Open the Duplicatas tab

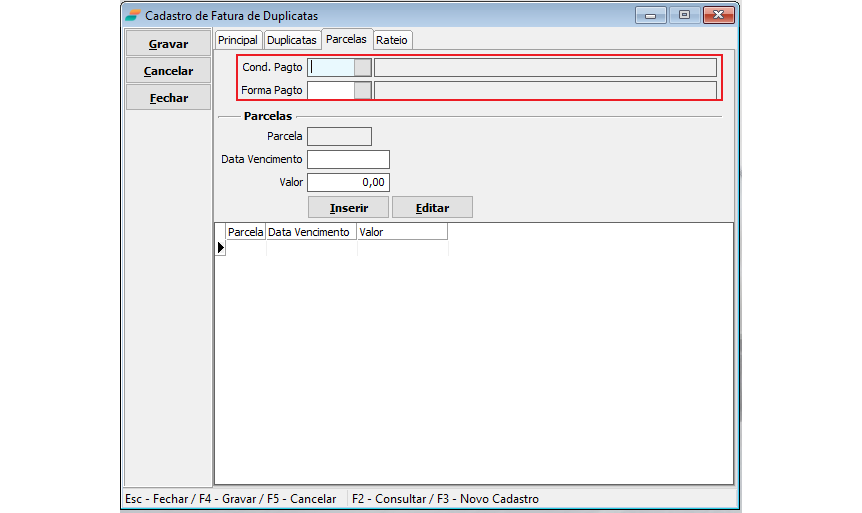292,40
